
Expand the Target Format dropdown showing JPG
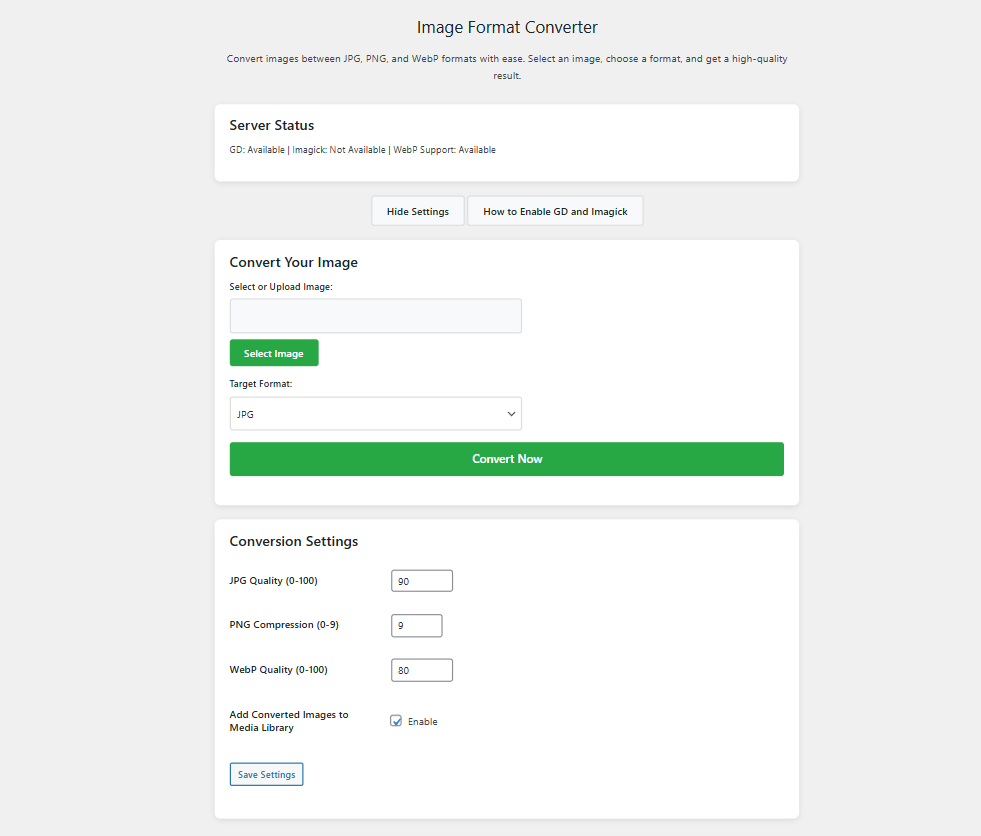coord(375,414)
